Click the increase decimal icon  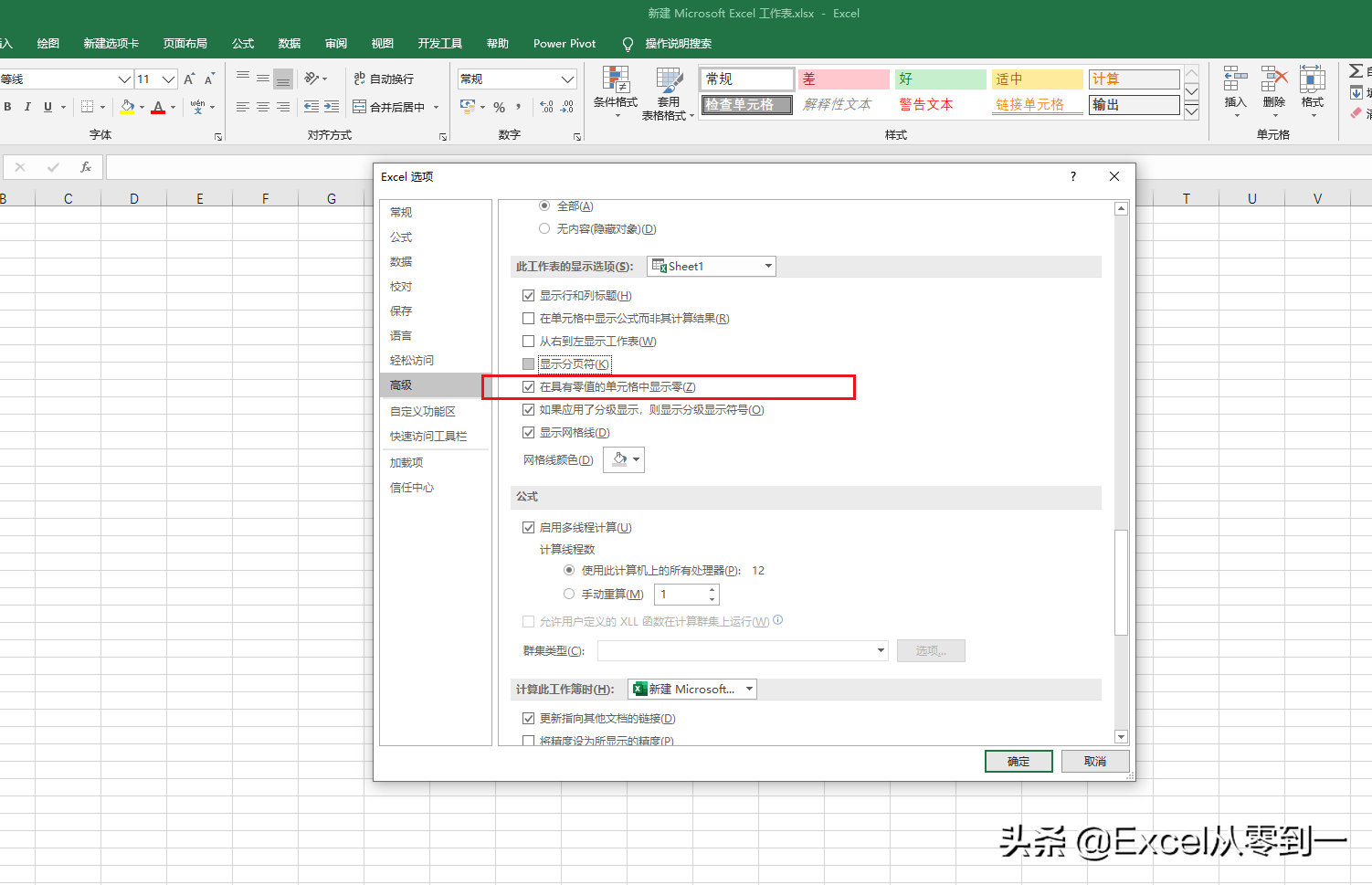(546, 107)
